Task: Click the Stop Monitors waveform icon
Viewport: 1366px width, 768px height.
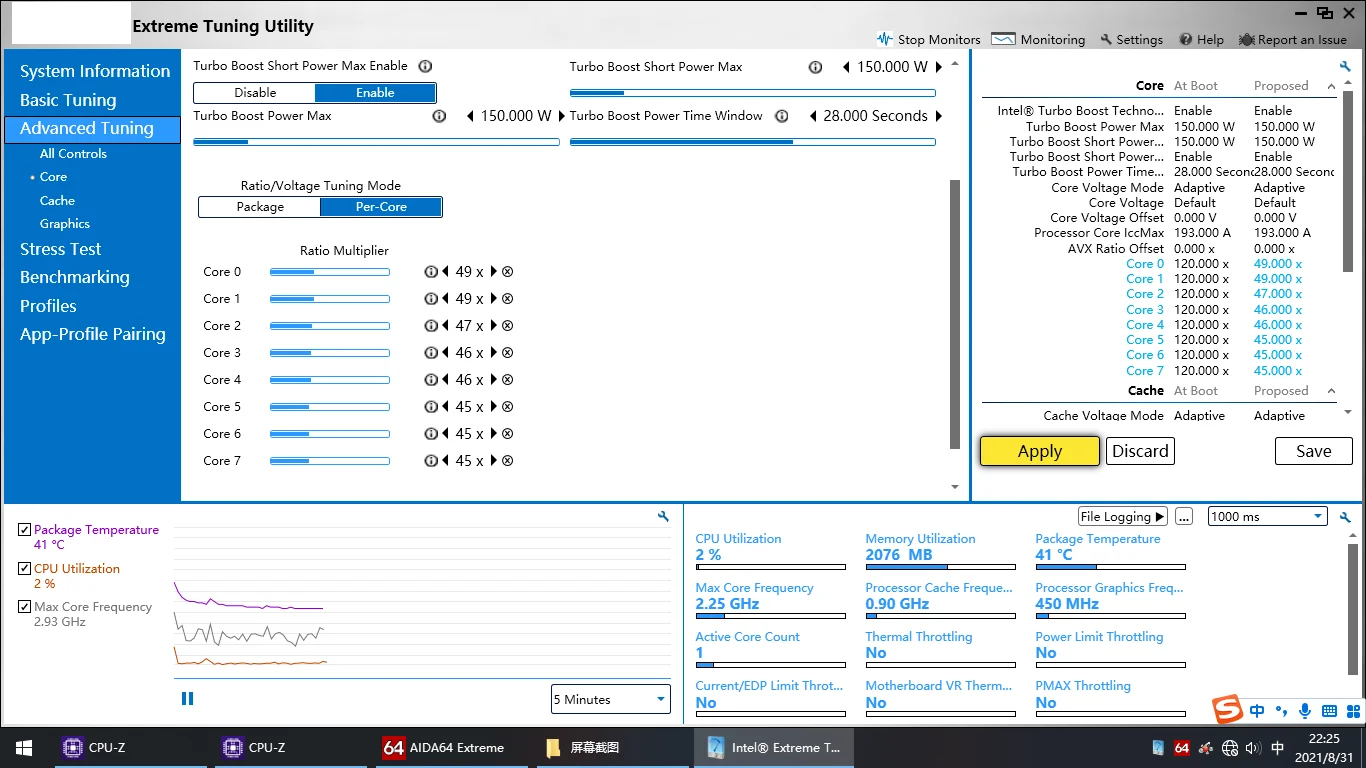Action: click(x=884, y=39)
